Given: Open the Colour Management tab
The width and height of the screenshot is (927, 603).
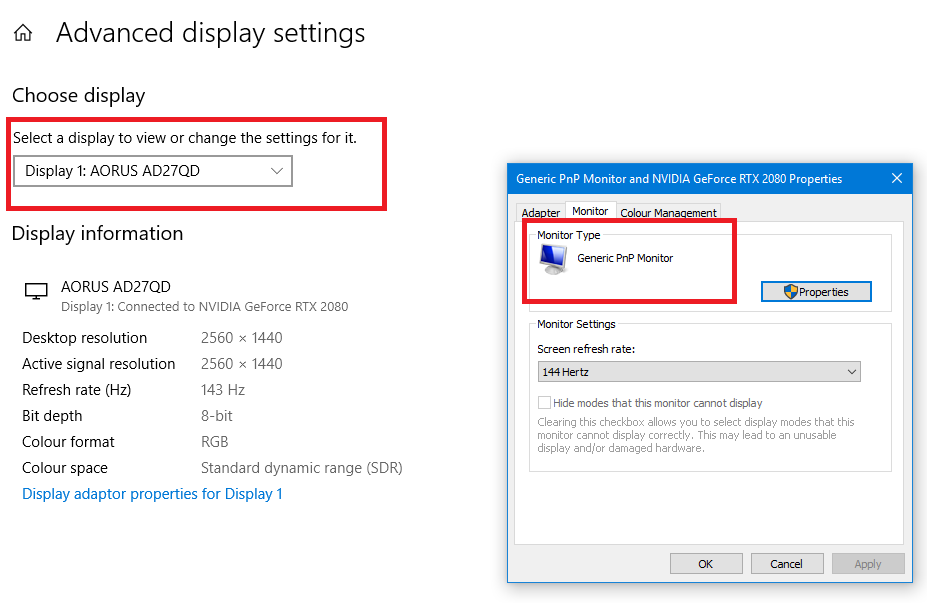Looking at the screenshot, I should (668, 212).
